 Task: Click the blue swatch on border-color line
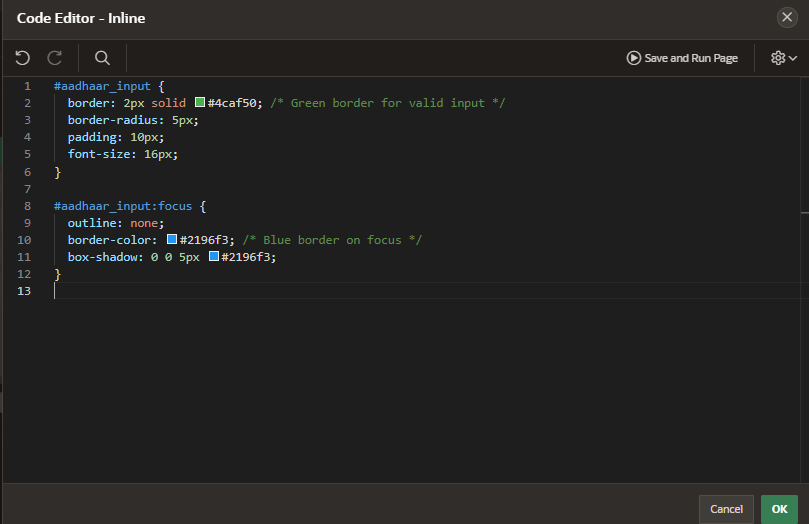(172, 239)
